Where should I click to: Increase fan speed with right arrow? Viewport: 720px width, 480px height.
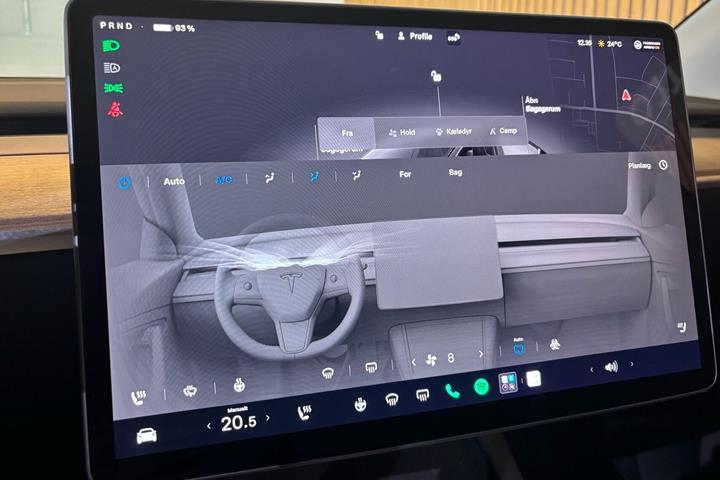click(x=481, y=354)
